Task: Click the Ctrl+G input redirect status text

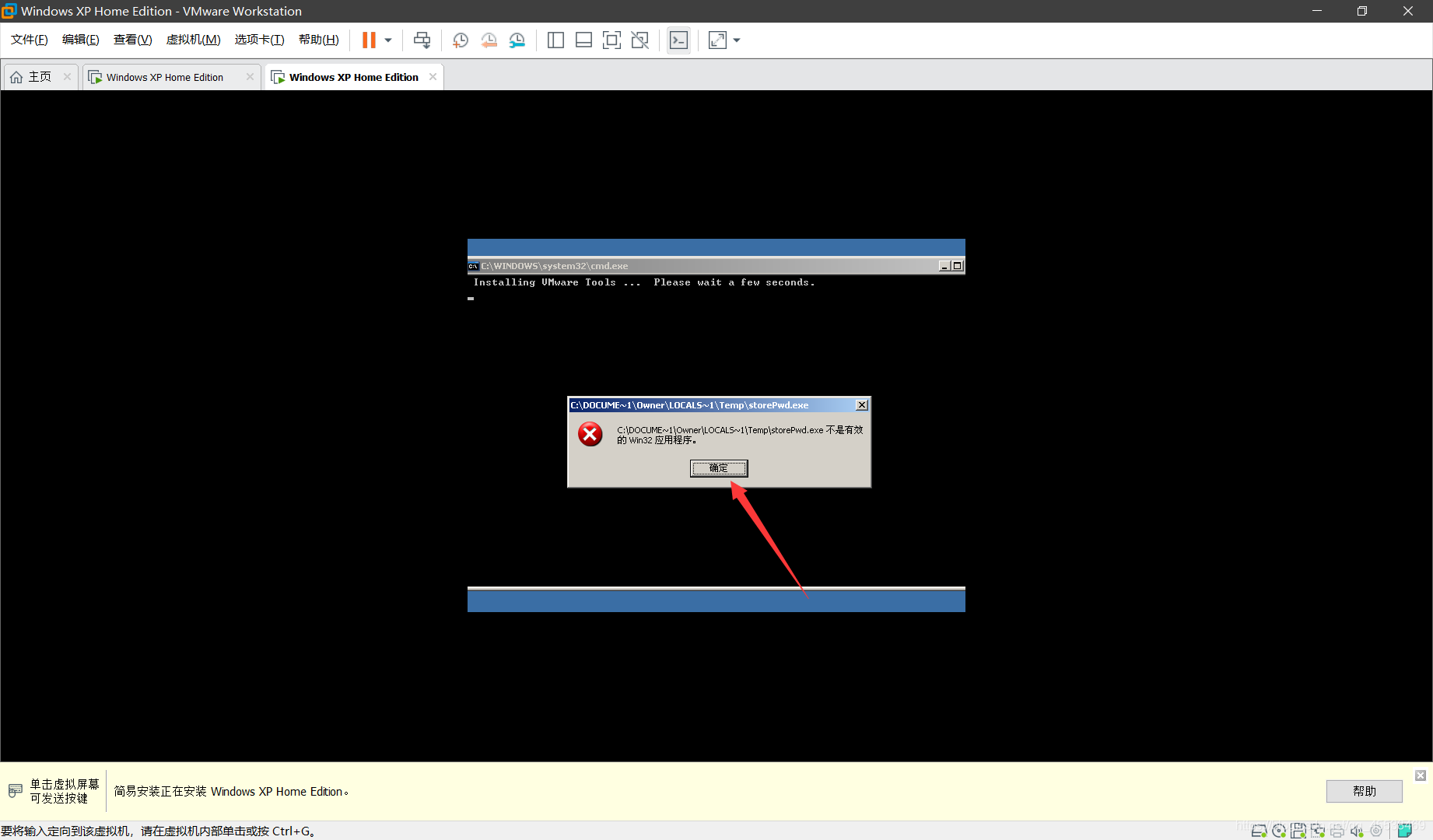Action: 159,831
